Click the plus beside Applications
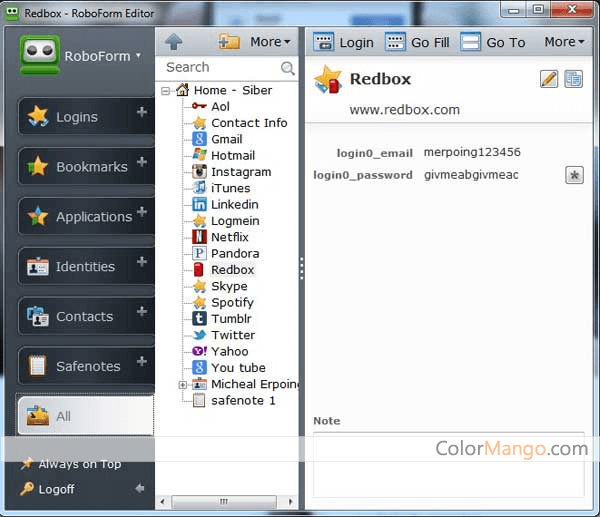 (142, 212)
